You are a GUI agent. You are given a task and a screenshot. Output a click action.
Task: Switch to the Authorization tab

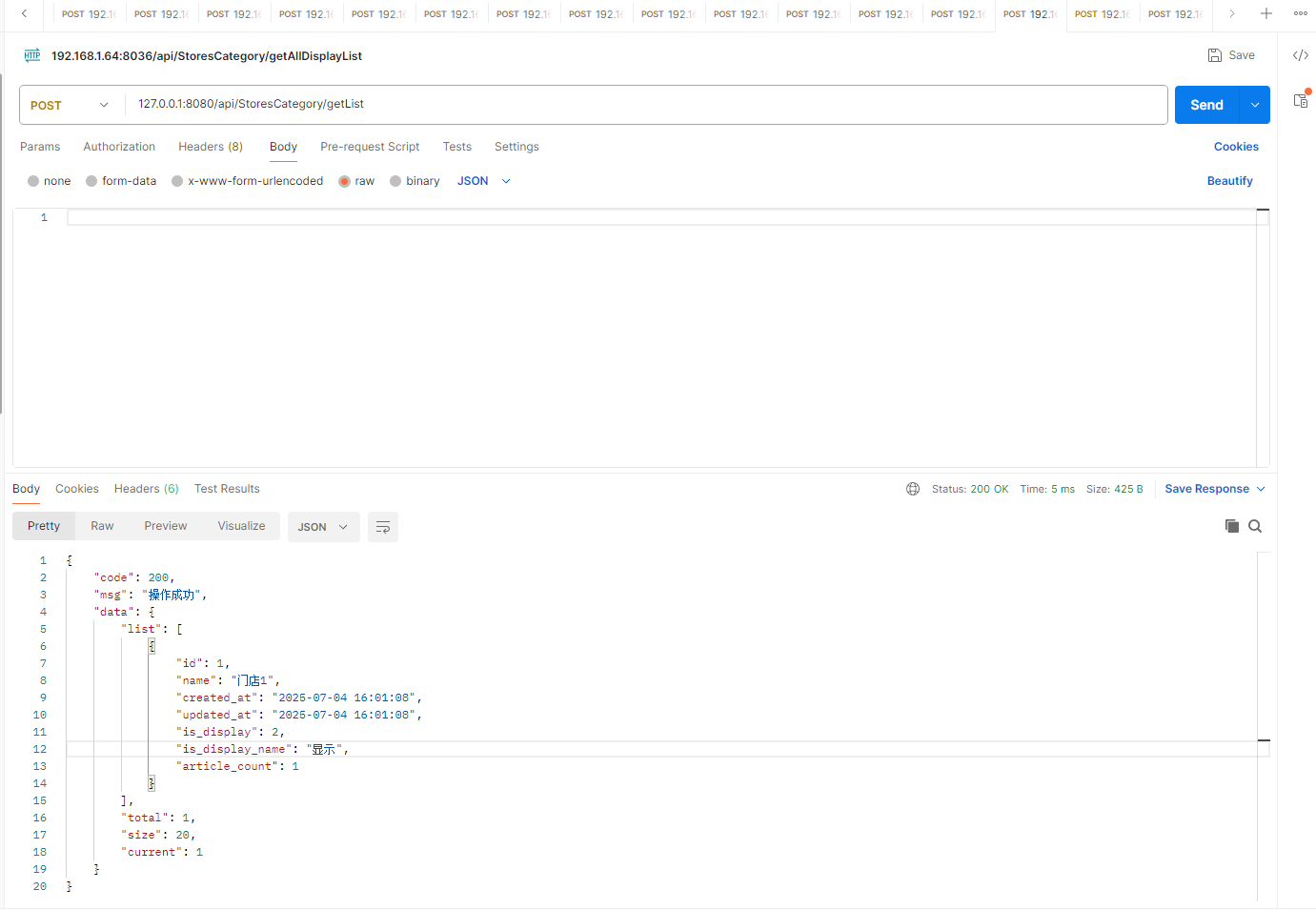click(119, 147)
